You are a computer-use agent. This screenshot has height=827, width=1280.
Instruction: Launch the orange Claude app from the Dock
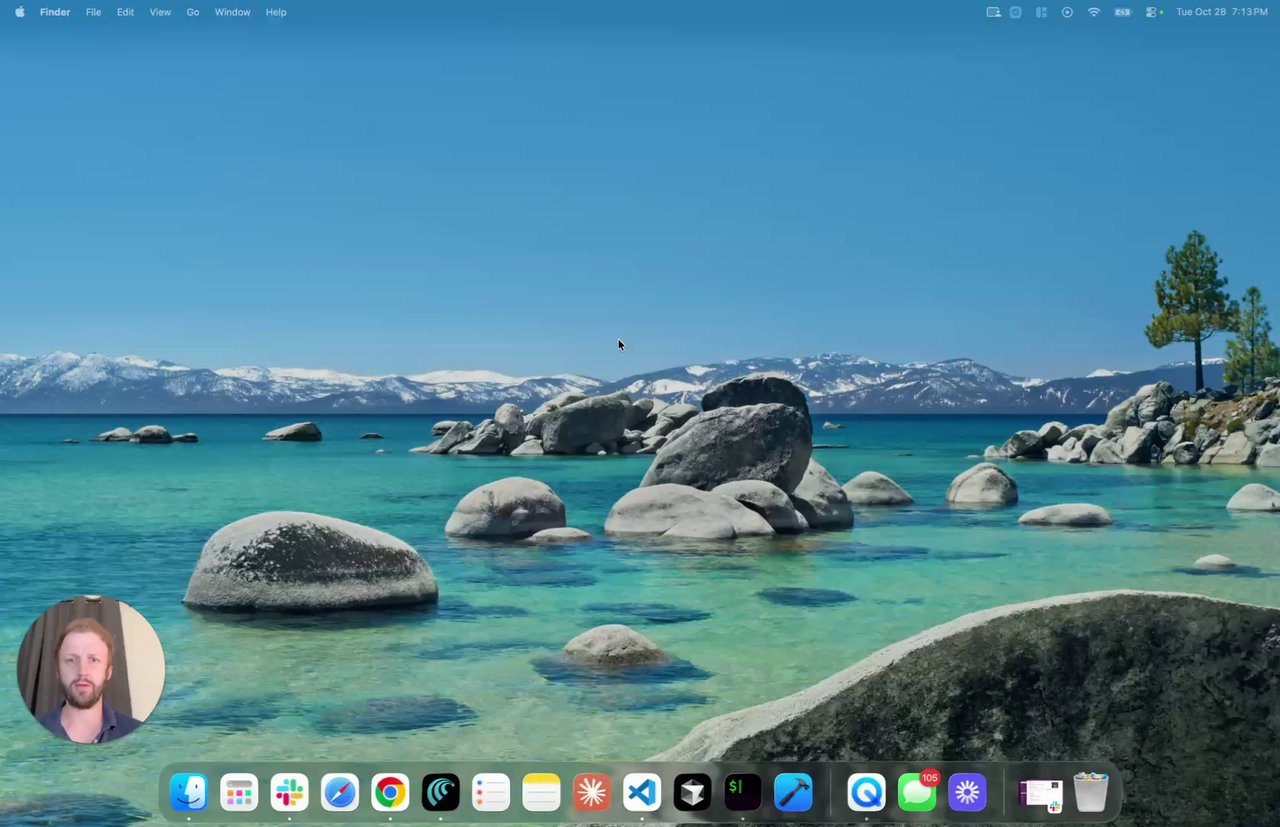point(592,793)
